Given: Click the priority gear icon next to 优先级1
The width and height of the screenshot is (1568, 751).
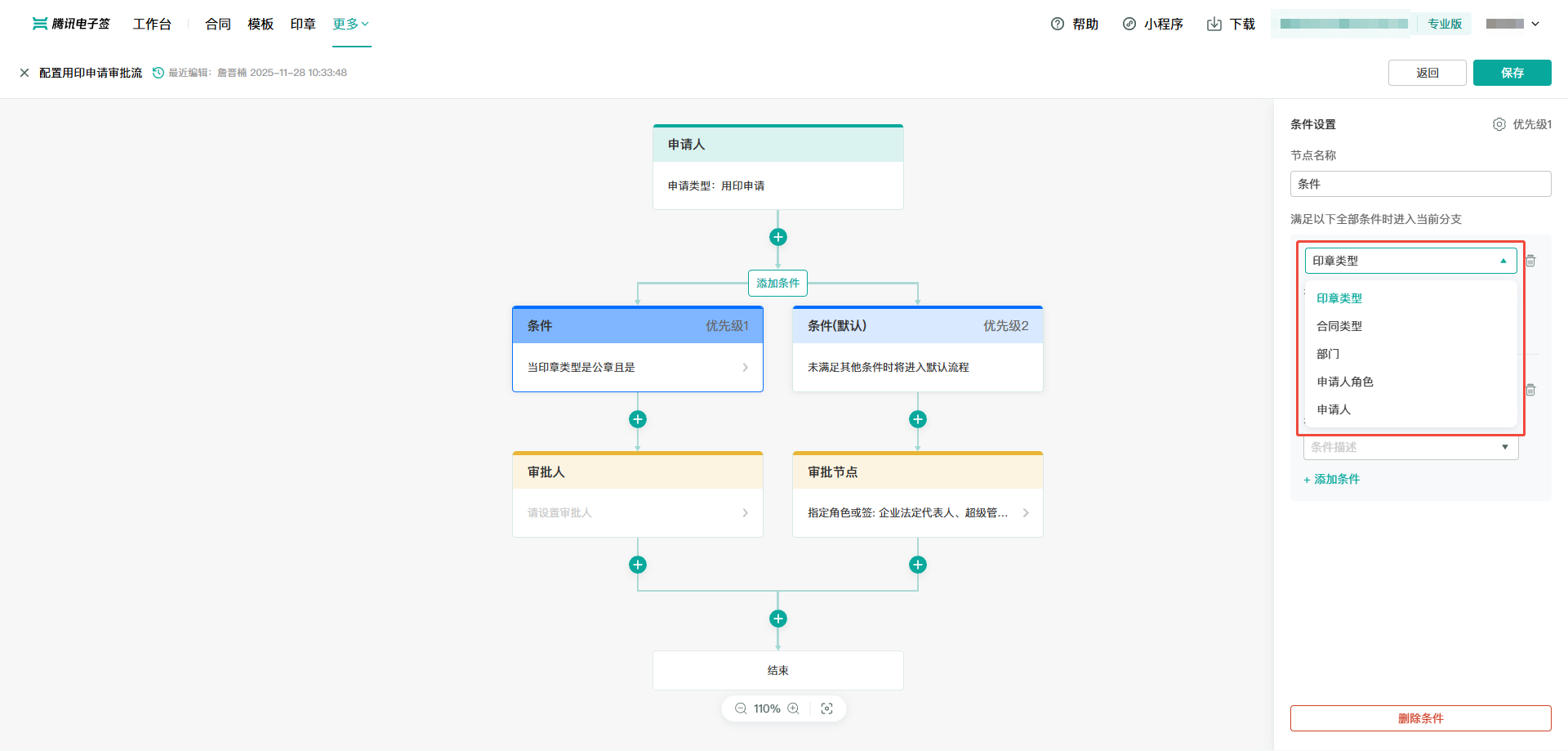Looking at the screenshot, I should pos(1499,124).
